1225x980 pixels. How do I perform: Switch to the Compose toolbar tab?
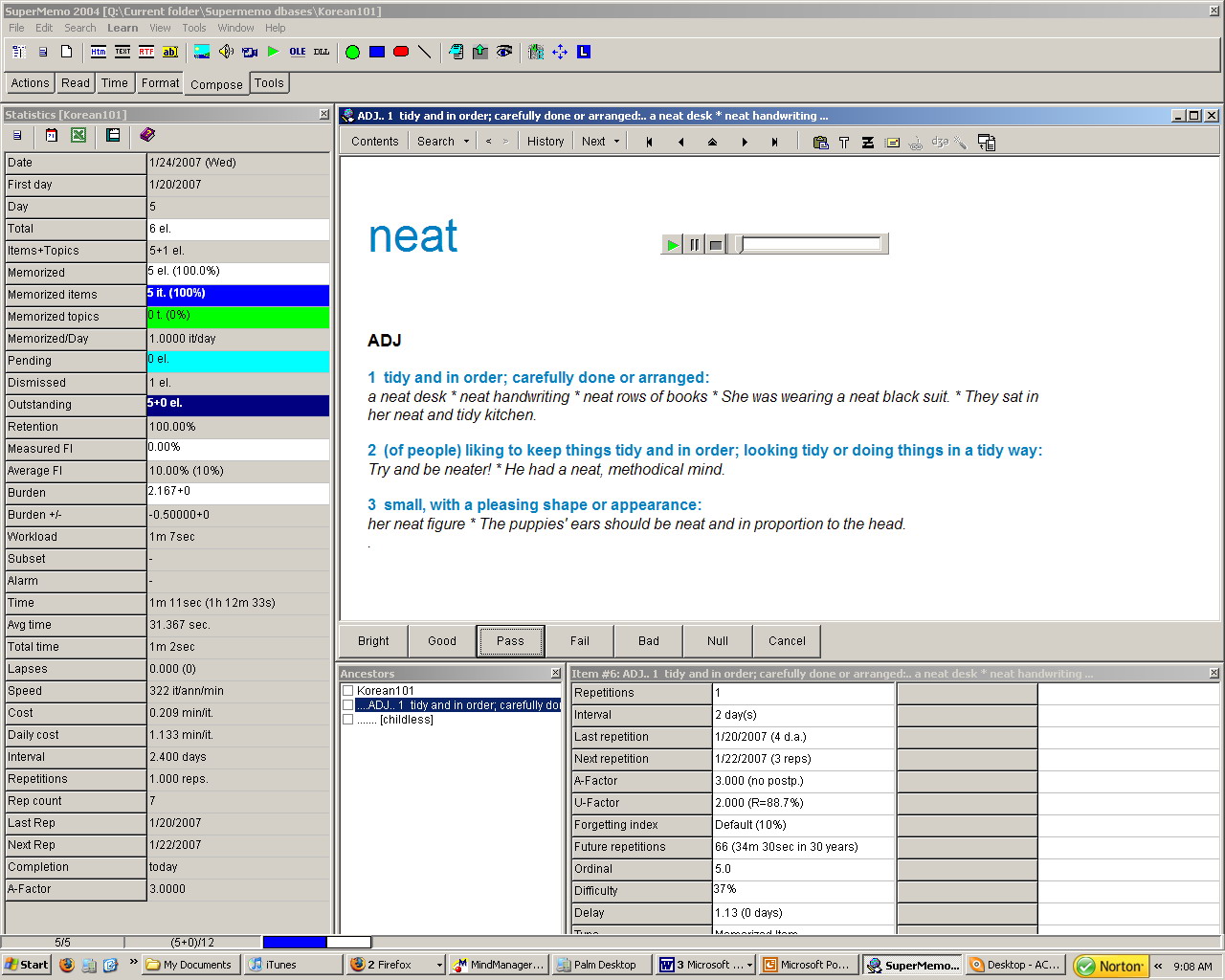click(x=216, y=84)
